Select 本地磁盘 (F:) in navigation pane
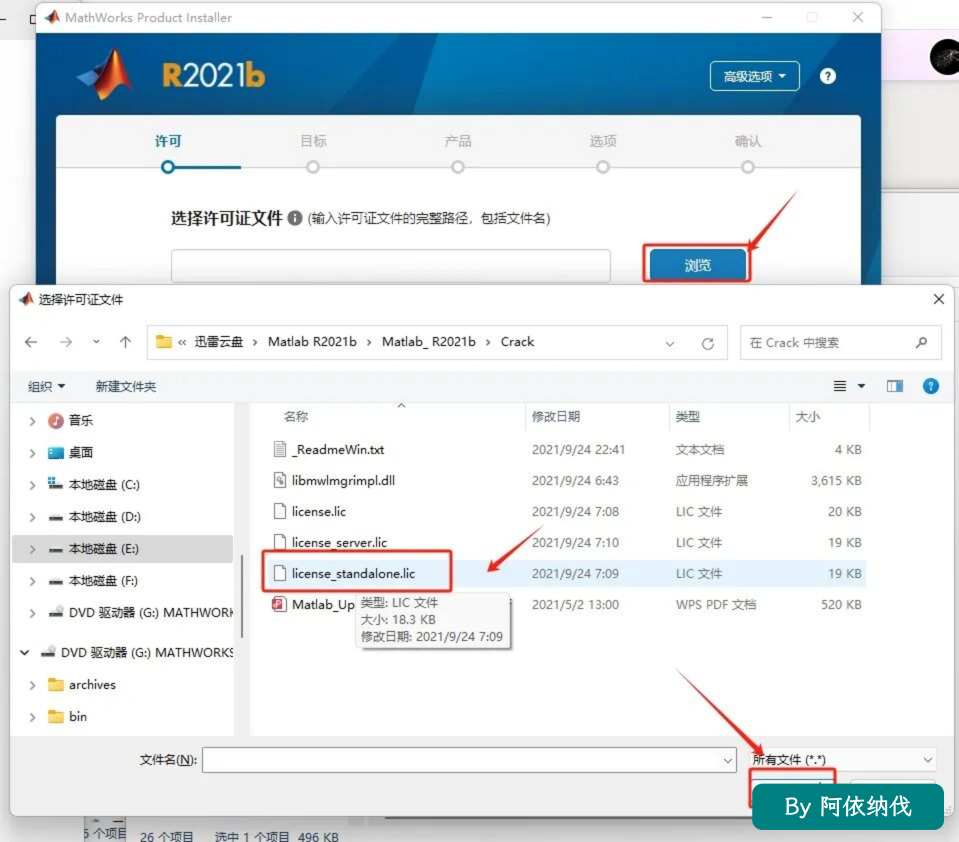Image resolution: width=959 pixels, height=842 pixels. click(x=103, y=581)
